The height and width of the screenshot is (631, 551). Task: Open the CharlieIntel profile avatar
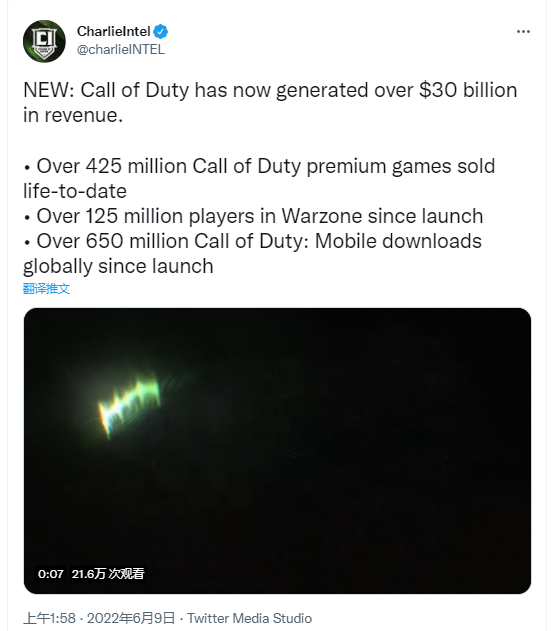44,41
